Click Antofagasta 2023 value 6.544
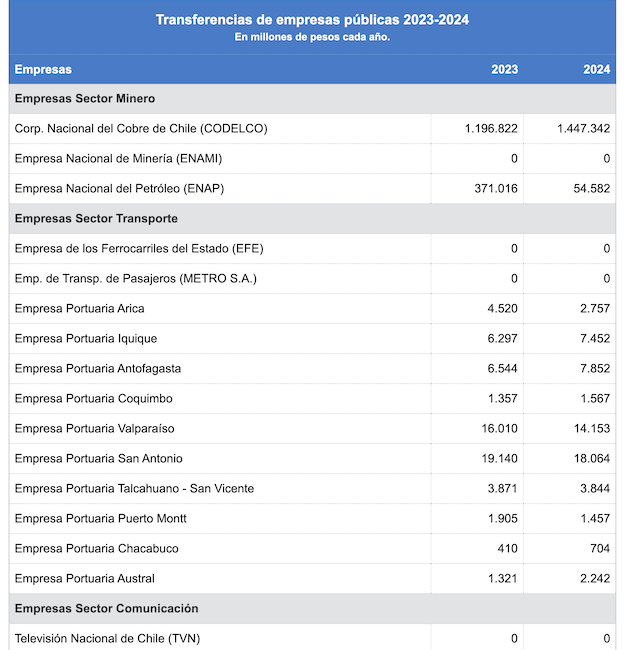This screenshot has height=650, width=626. tap(502, 369)
